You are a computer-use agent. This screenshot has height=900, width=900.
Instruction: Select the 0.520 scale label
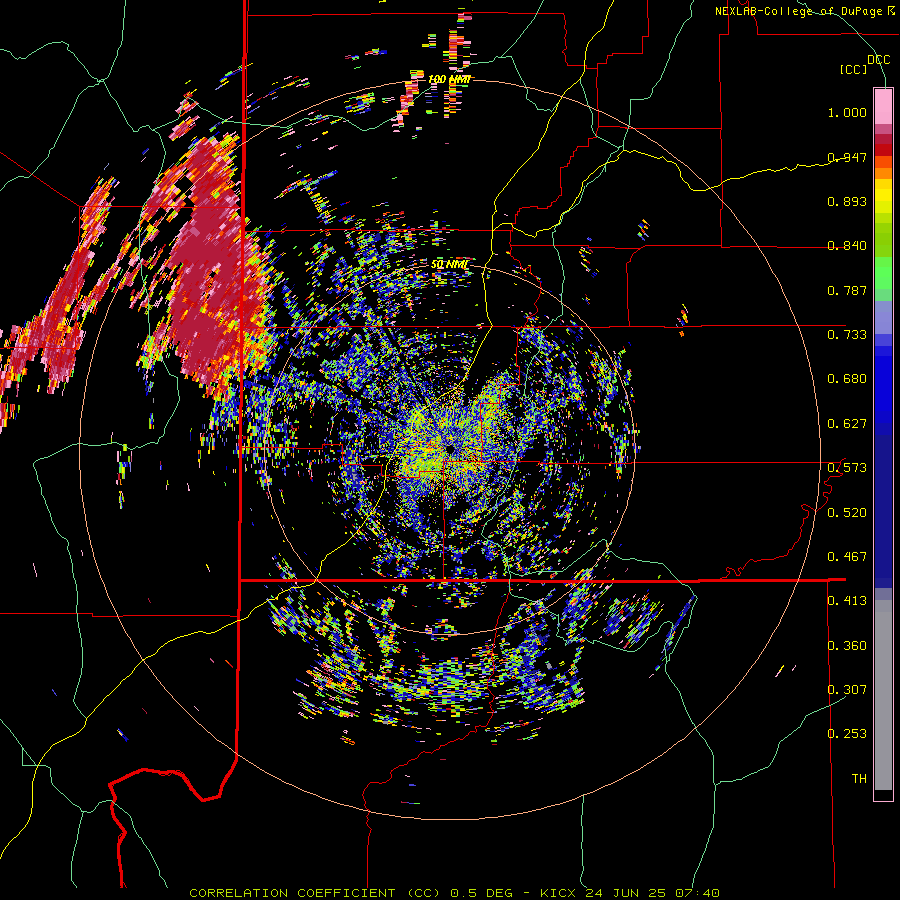[x=847, y=513]
